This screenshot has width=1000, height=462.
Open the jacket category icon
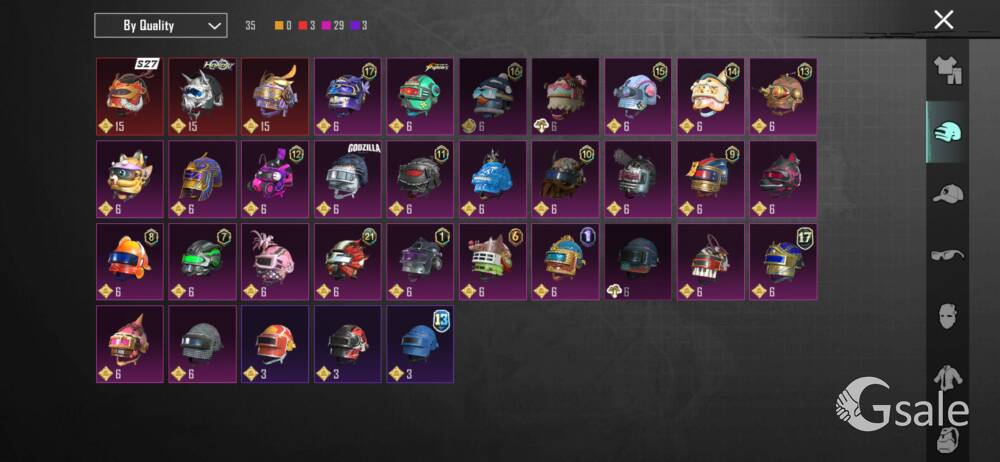tap(948, 378)
